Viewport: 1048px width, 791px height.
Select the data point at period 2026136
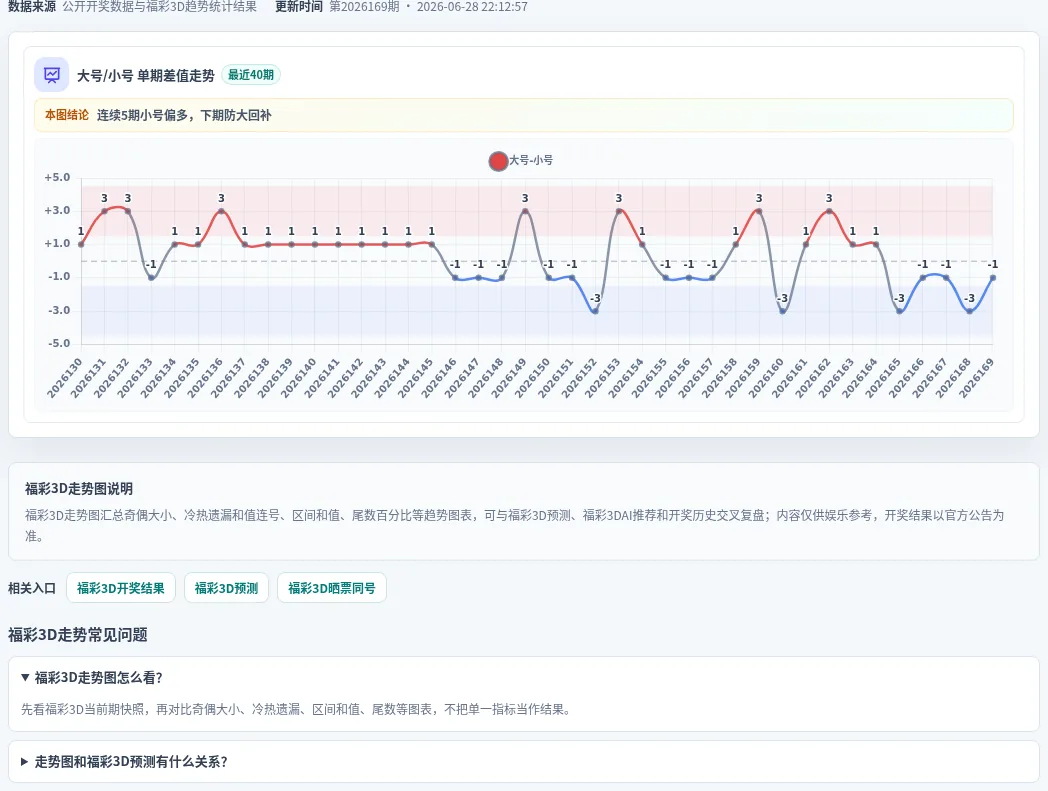point(221,211)
